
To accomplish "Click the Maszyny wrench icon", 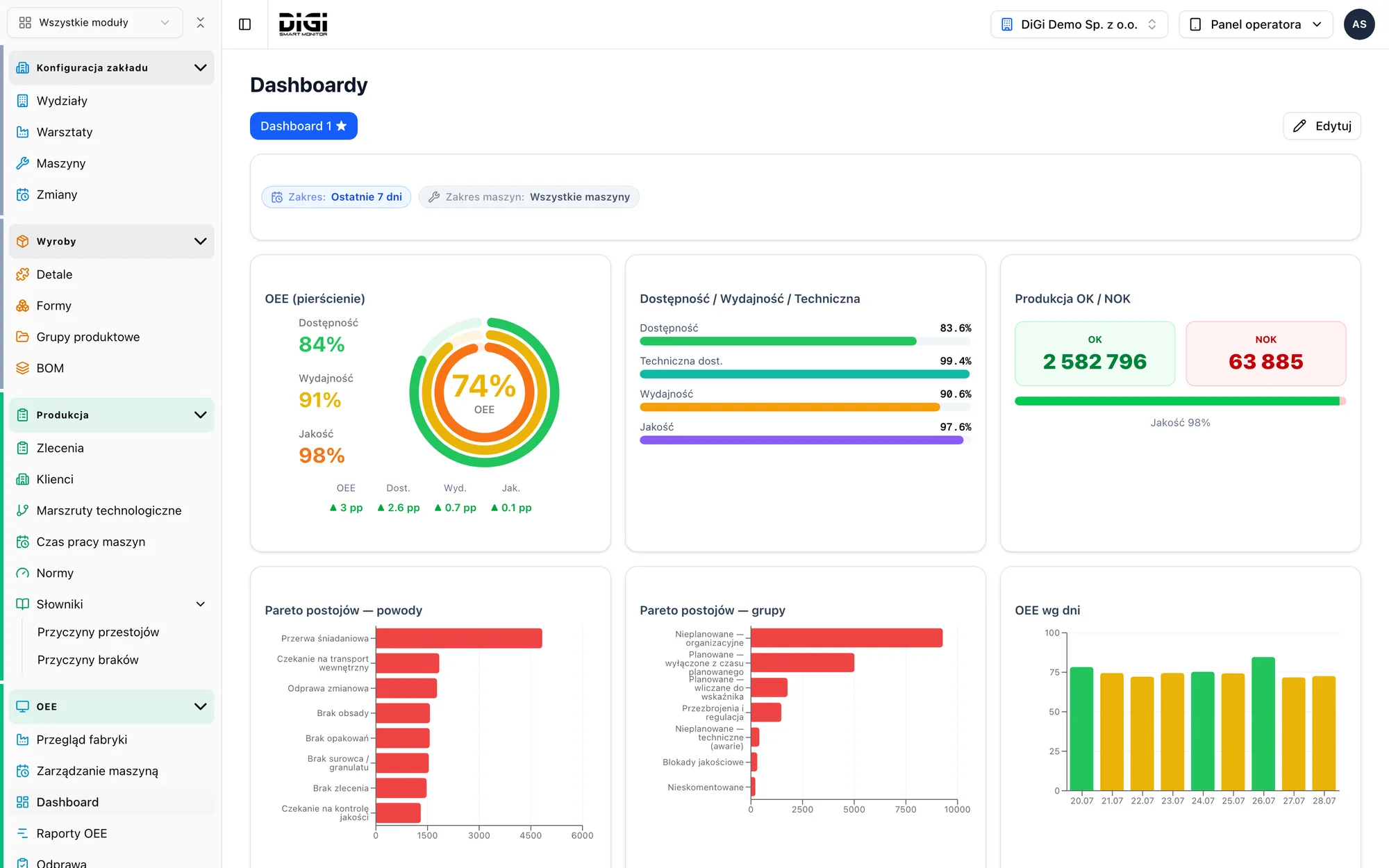I will pyautogui.click(x=23, y=163).
